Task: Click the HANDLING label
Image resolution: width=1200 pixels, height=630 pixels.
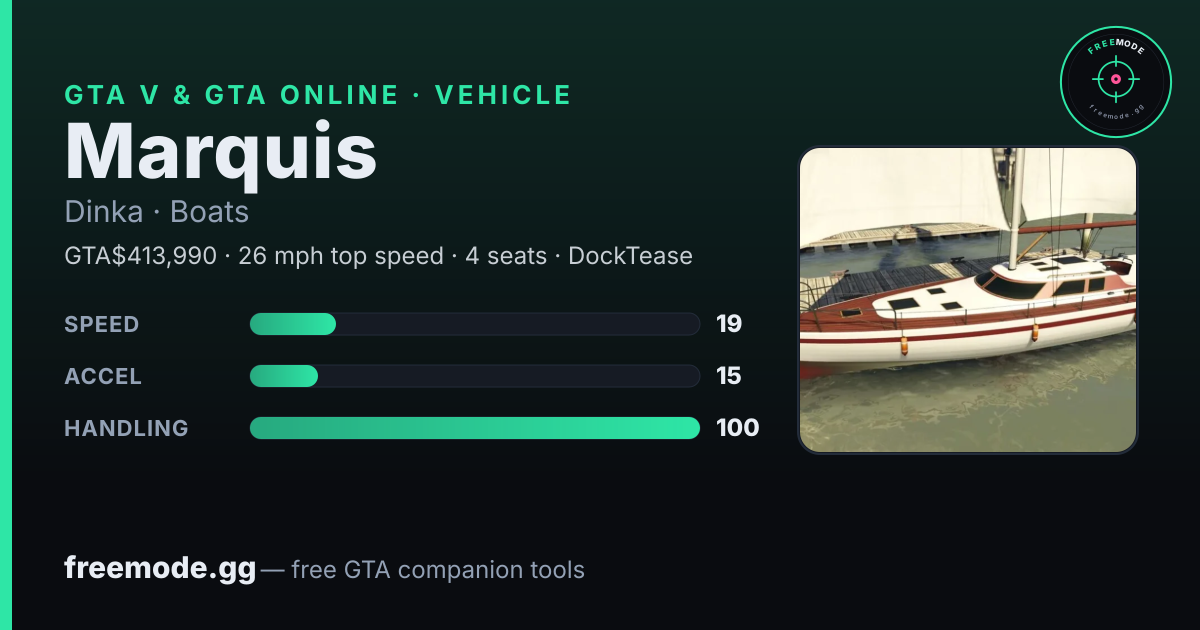Action: coord(126,428)
